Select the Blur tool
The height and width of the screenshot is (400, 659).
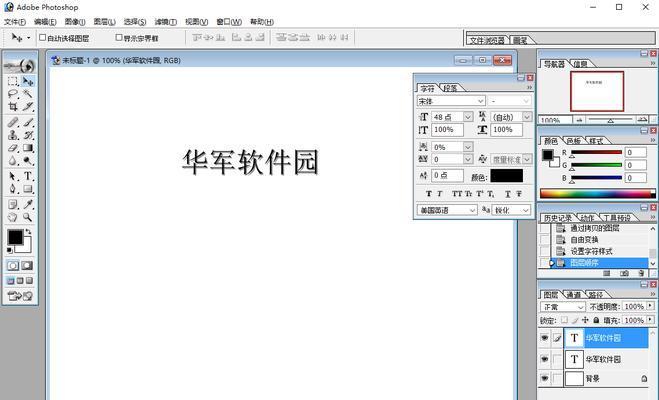13,161
